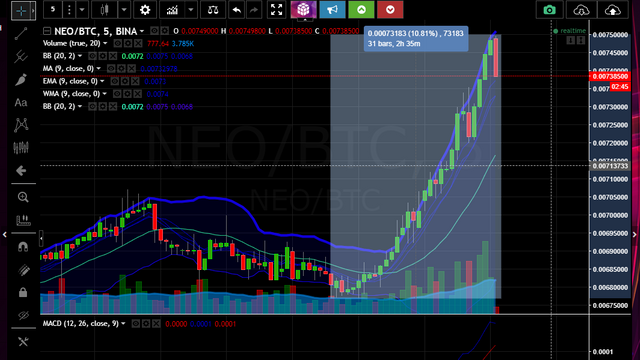Open the Indicators chart icon

[172, 10]
